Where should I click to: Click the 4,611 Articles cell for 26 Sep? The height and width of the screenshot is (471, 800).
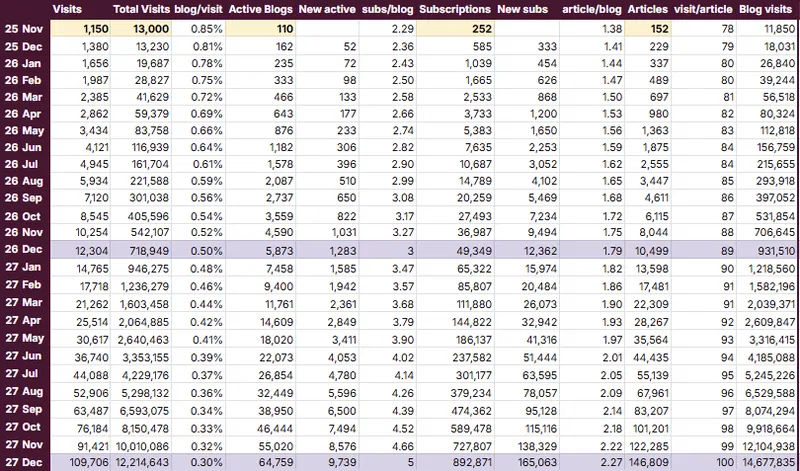647,198
